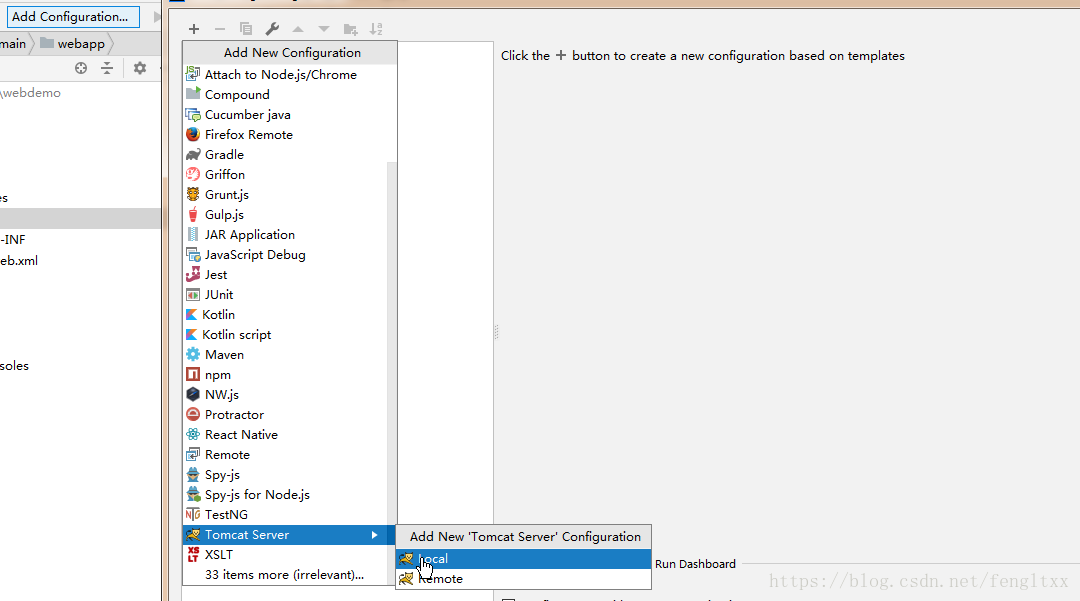
Task: Click the webapp breadcrumb folder
Action: [x=73, y=43]
